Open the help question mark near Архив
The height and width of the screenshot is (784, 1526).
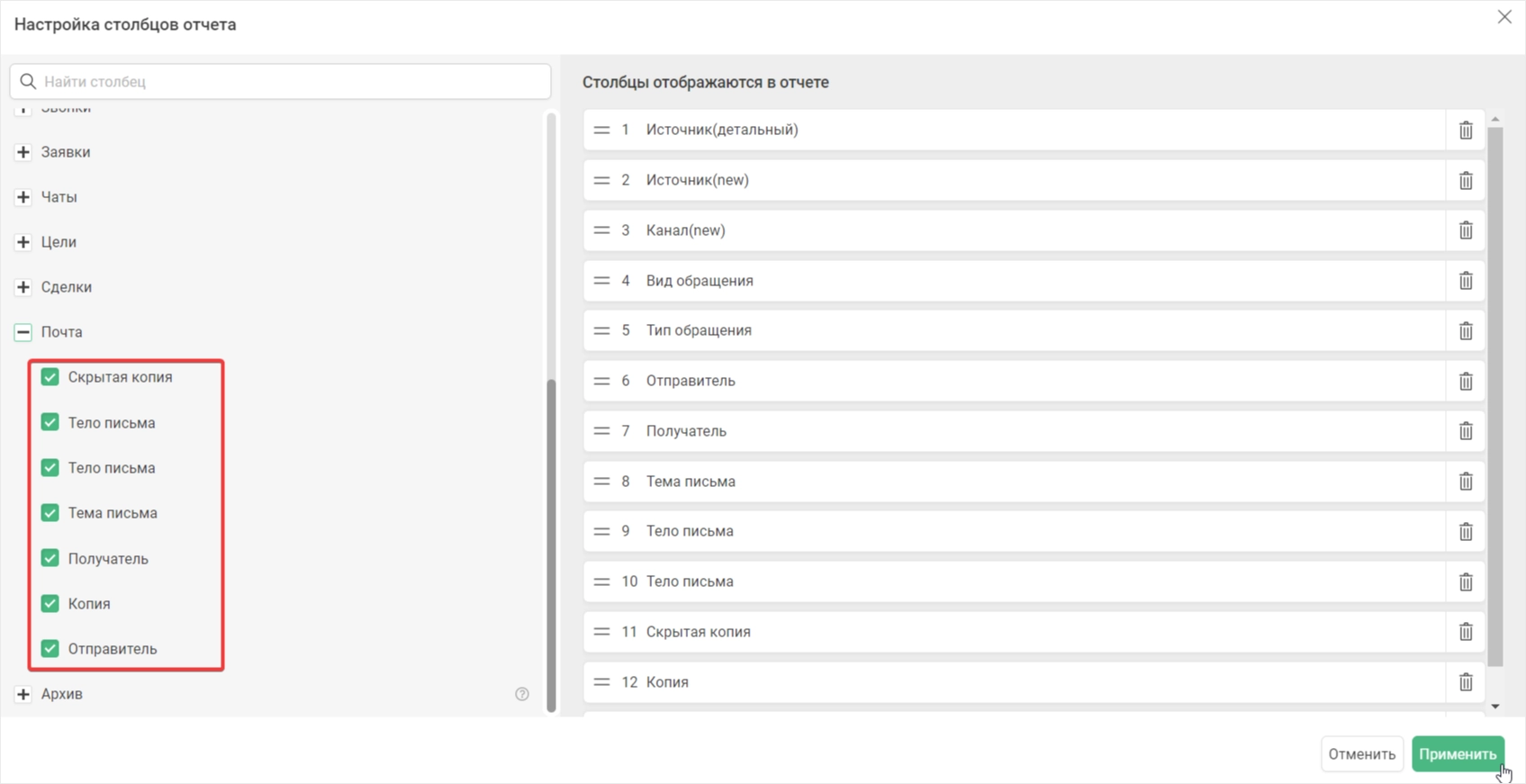click(522, 694)
